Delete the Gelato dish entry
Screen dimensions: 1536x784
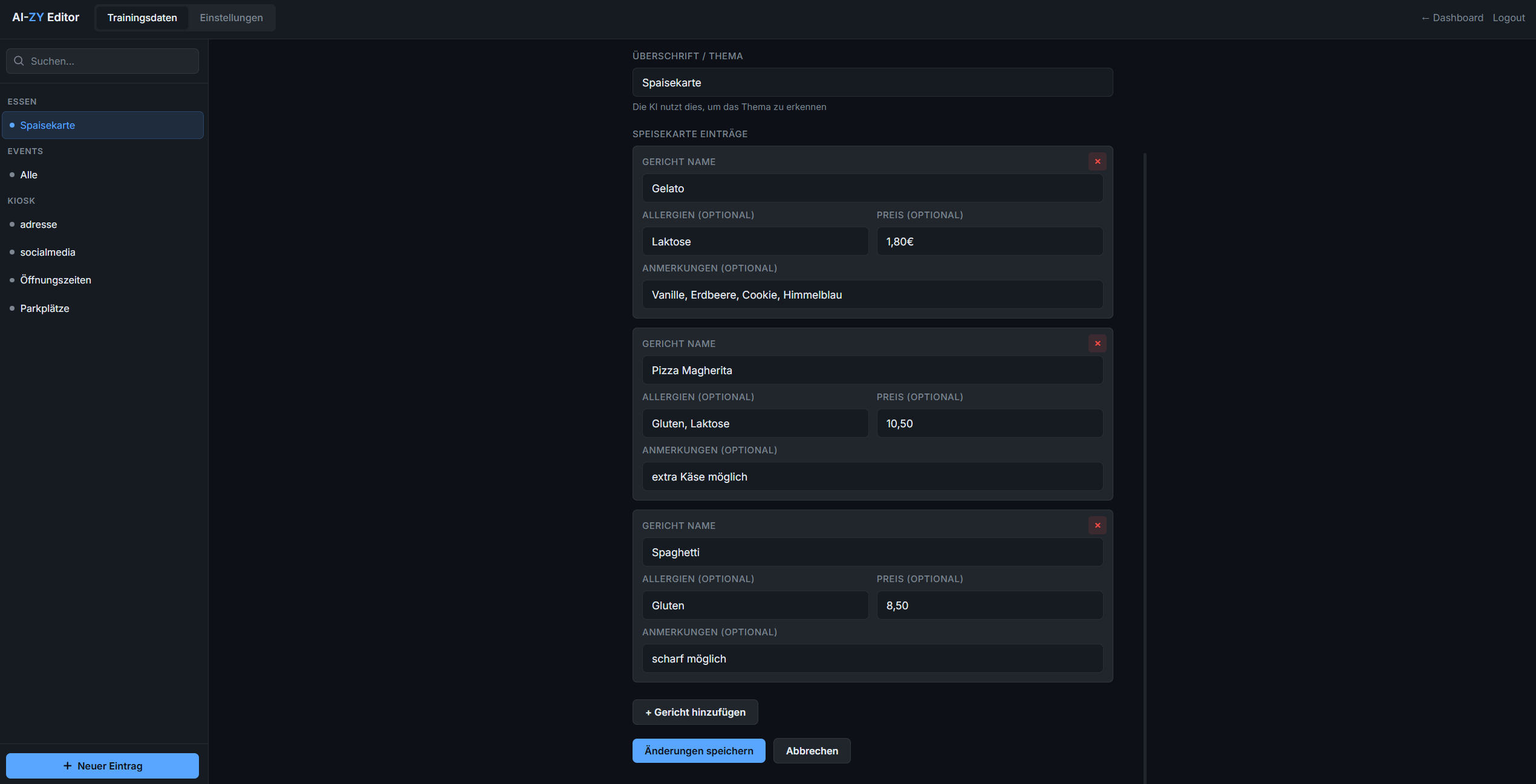point(1097,161)
